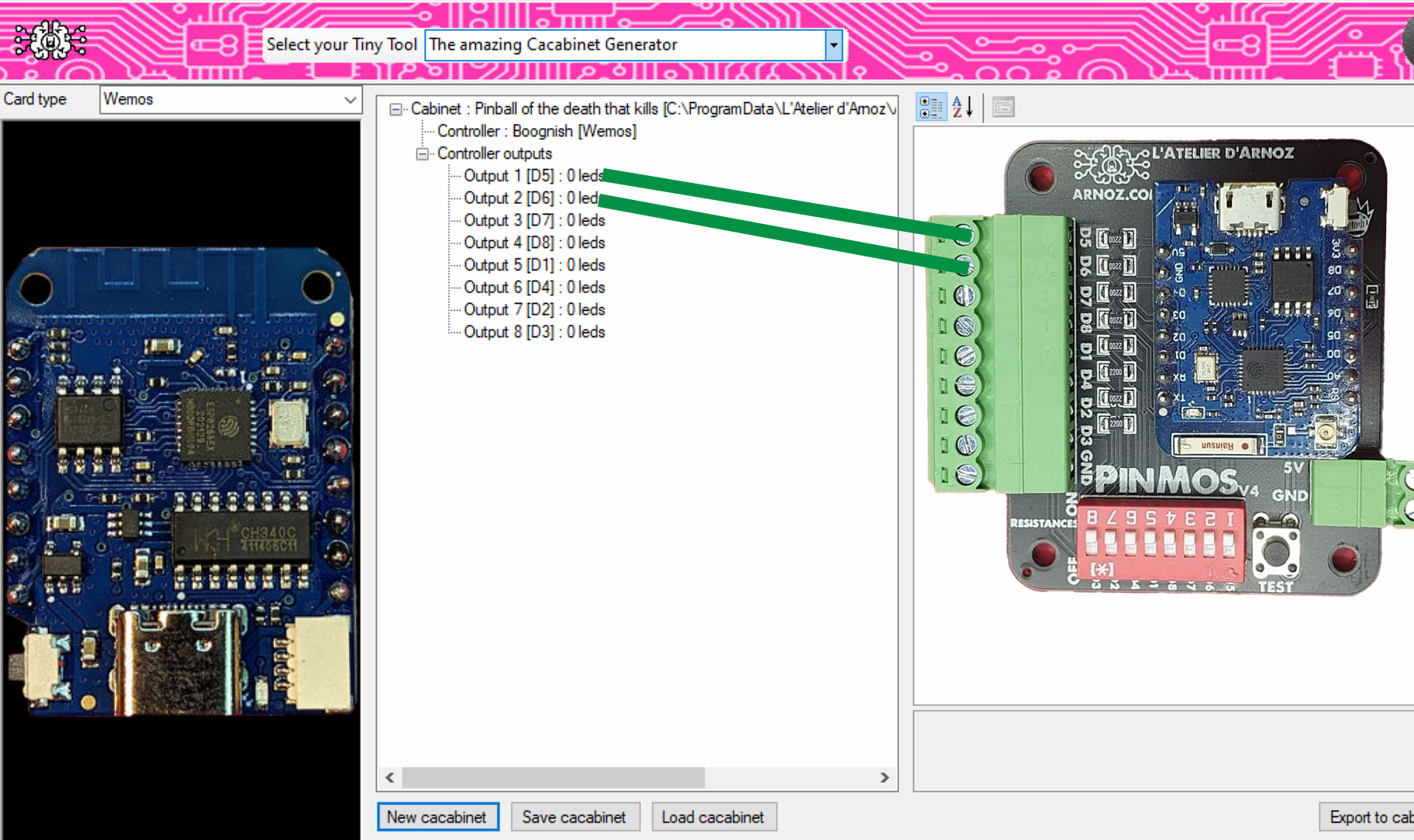Open the Card type dropdown
1414x840 pixels.
click(350, 100)
